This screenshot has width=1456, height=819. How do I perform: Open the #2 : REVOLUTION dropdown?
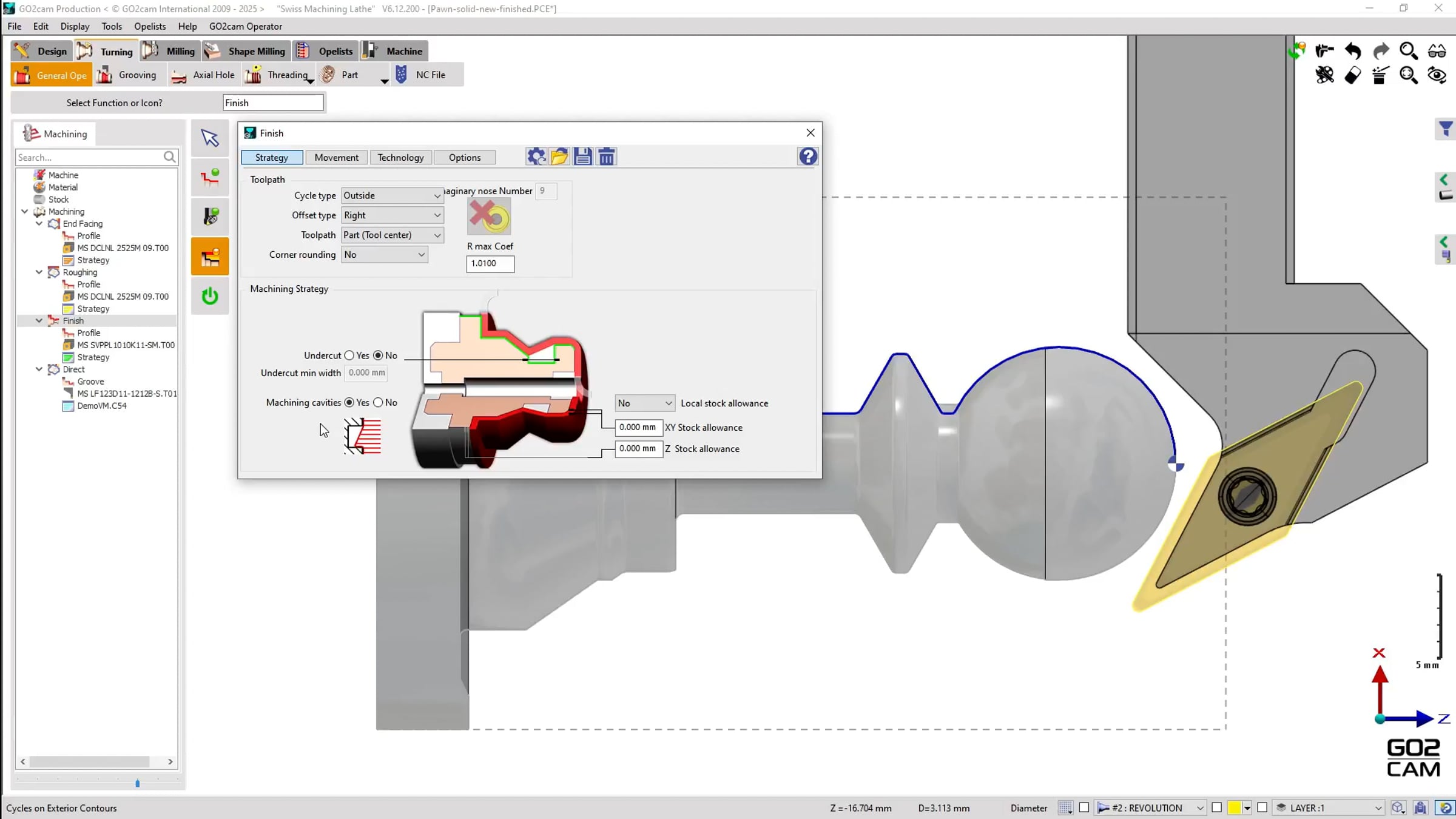click(x=1150, y=807)
